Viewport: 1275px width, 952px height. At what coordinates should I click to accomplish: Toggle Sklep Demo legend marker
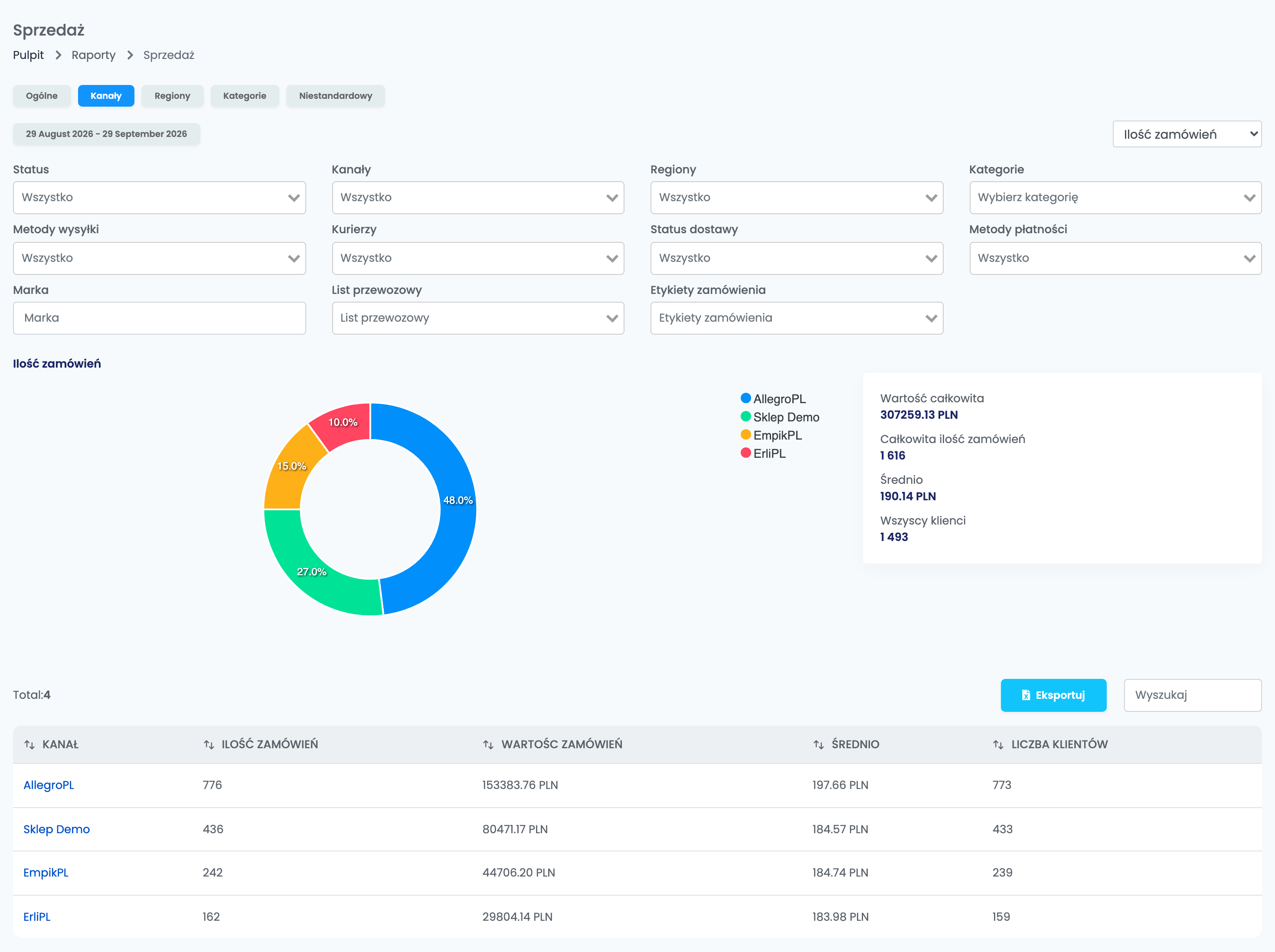tap(746, 417)
